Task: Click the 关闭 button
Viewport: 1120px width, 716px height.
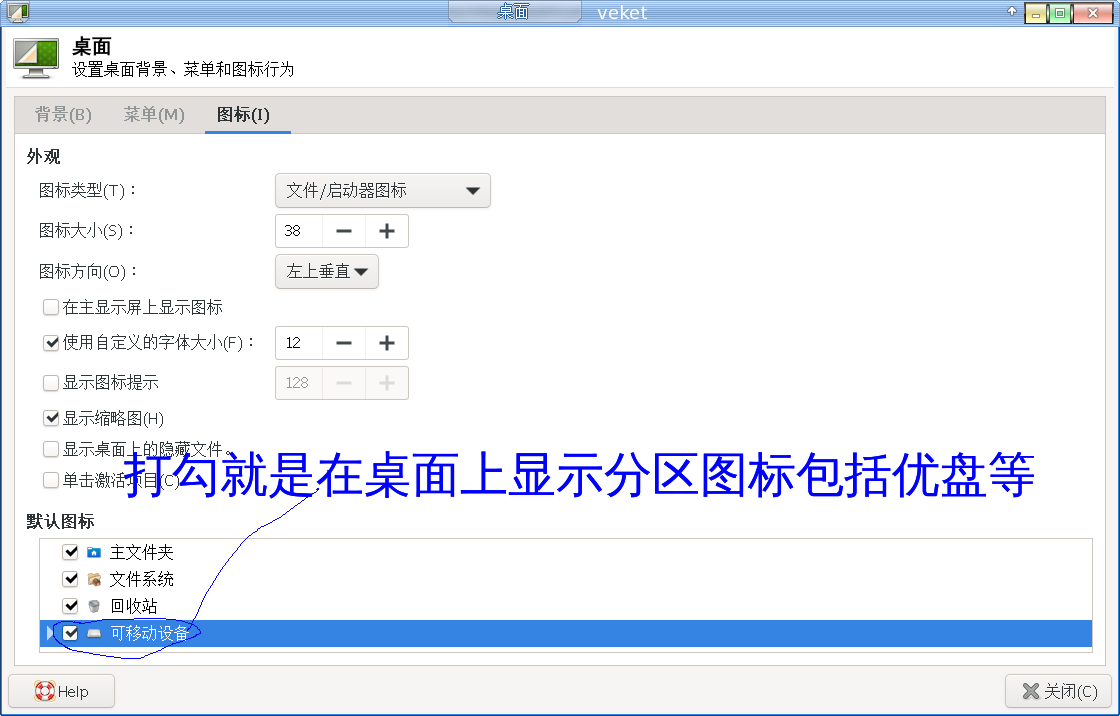Action: point(1059,691)
